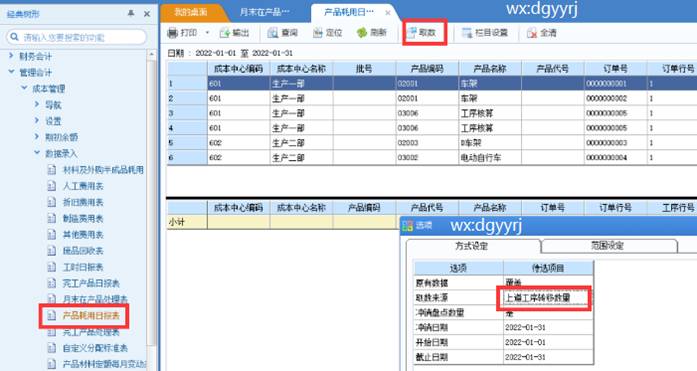The width and height of the screenshot is (697, 371).
Task: Click the 冲销盘点数量 value cell
Action: coord(548,313)
